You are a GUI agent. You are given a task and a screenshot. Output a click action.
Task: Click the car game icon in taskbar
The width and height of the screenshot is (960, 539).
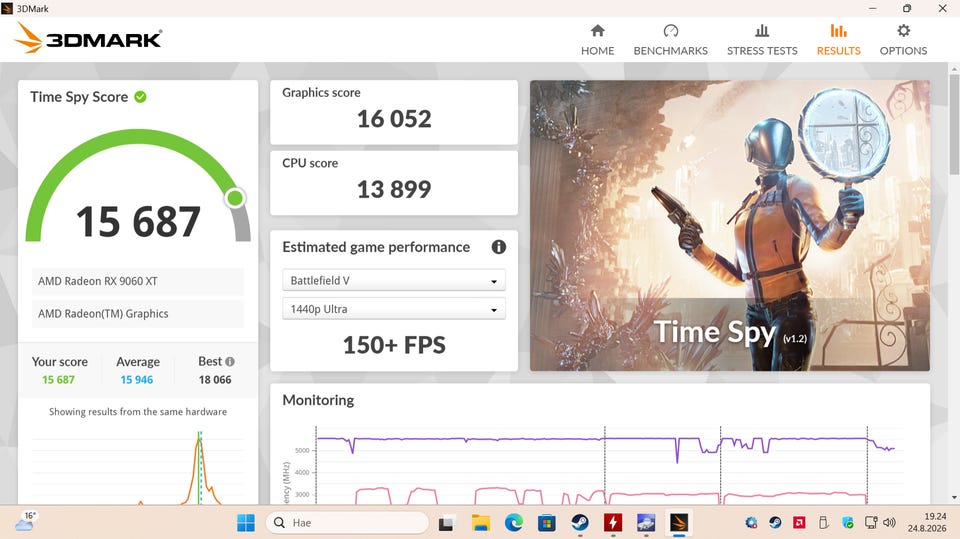coord(646,523)
